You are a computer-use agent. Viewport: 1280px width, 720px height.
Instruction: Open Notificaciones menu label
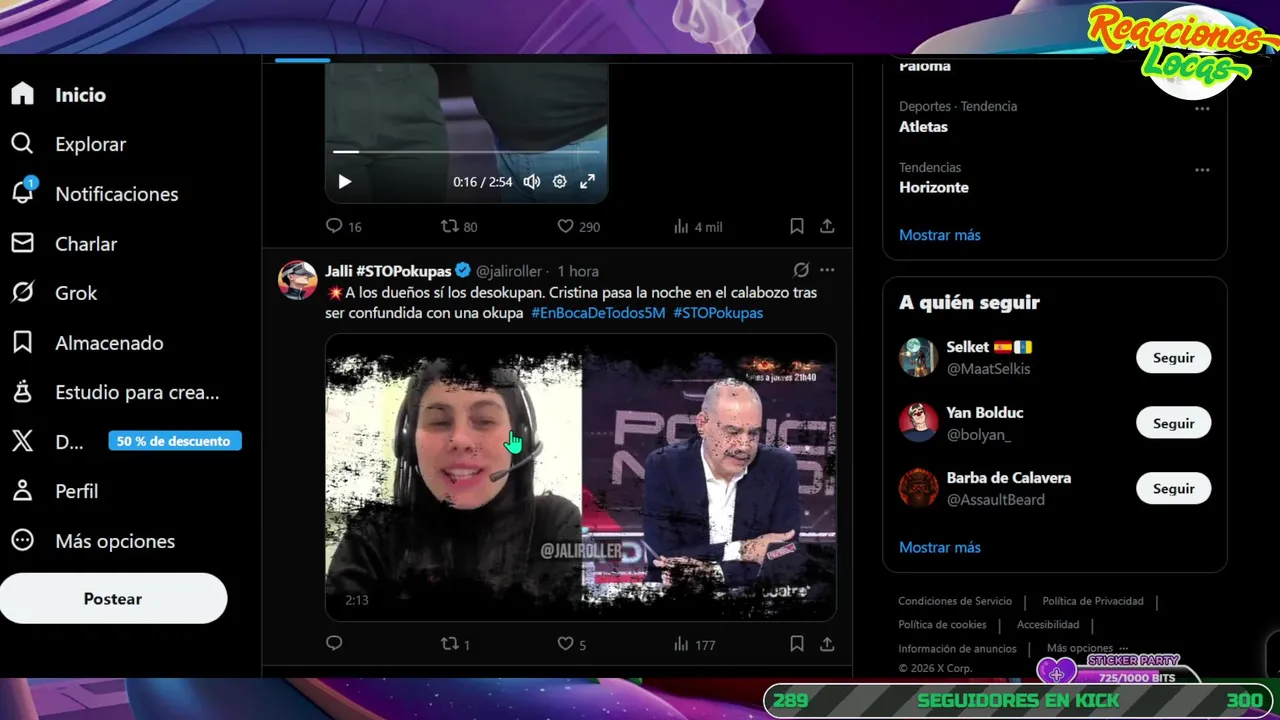(117, 194)
